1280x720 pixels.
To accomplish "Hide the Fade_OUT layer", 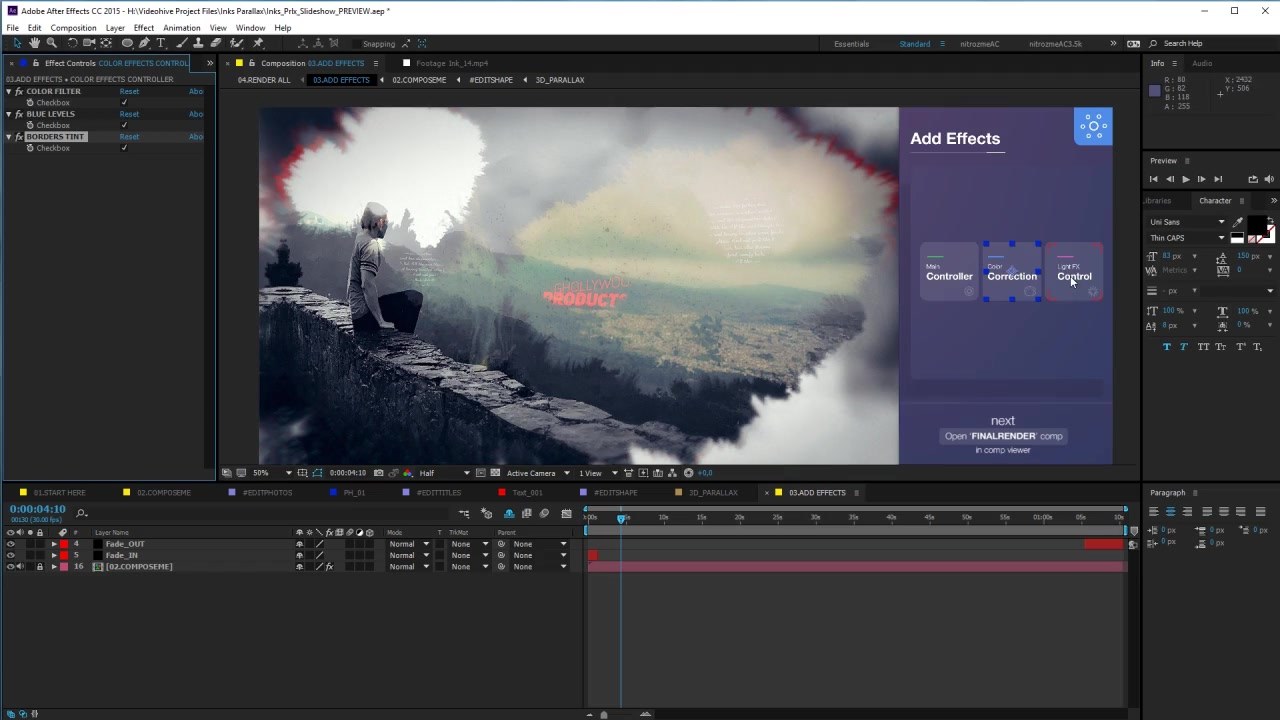I will (10, 544).
